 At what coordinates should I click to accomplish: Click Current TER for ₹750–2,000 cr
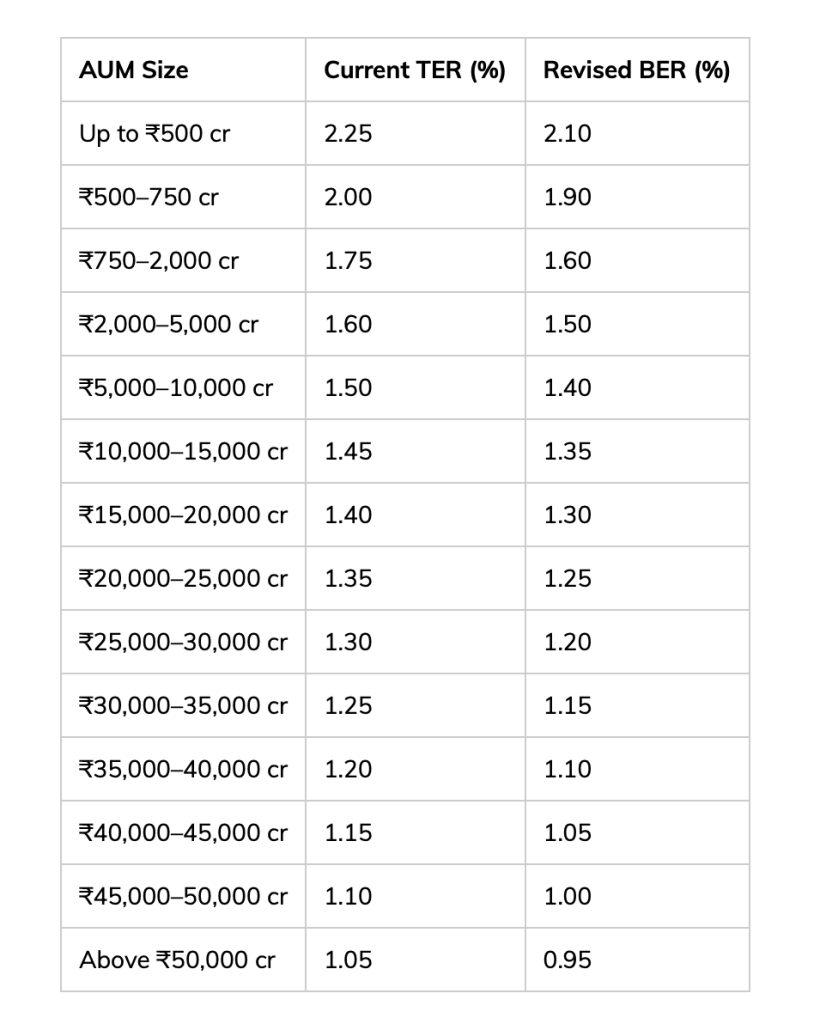click(x=348, y=261)
